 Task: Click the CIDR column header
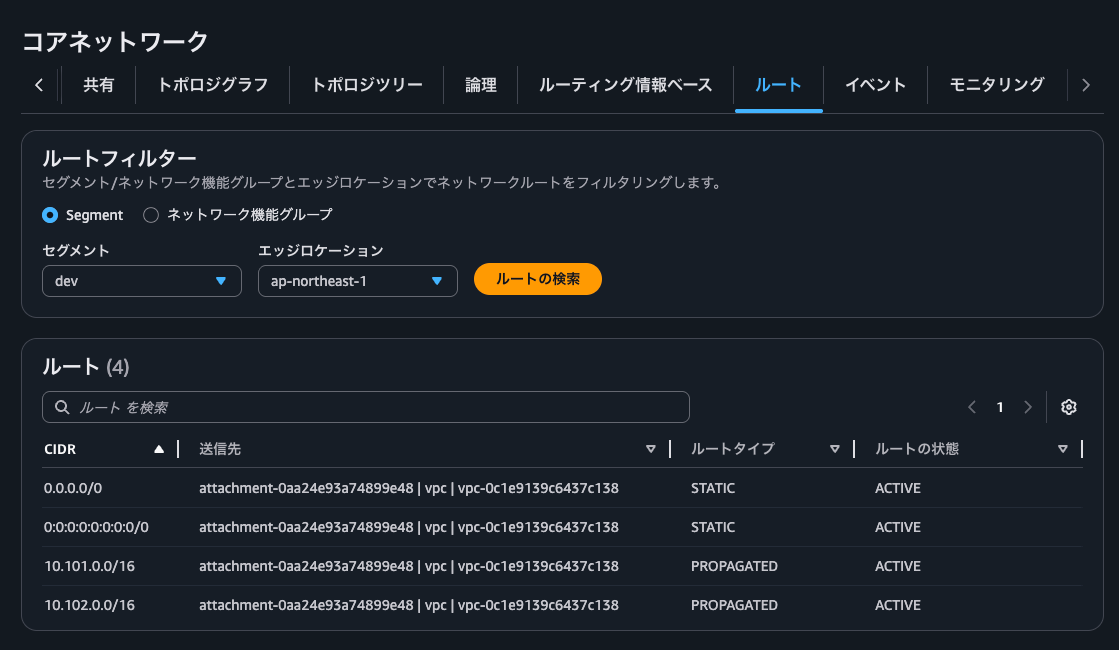(60, 449)
